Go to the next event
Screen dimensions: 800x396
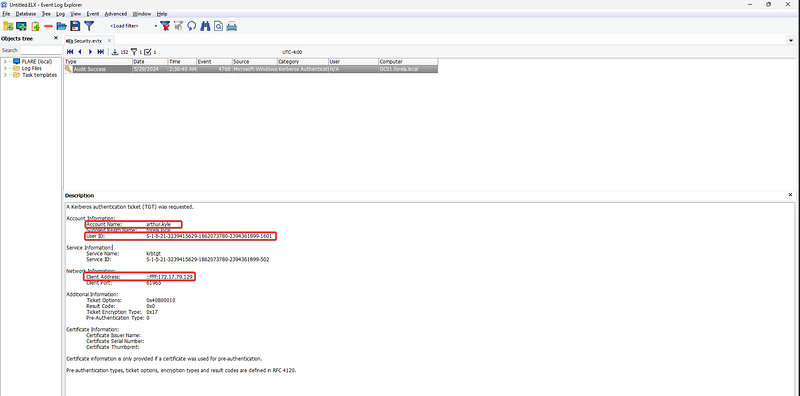click(90, 52)
